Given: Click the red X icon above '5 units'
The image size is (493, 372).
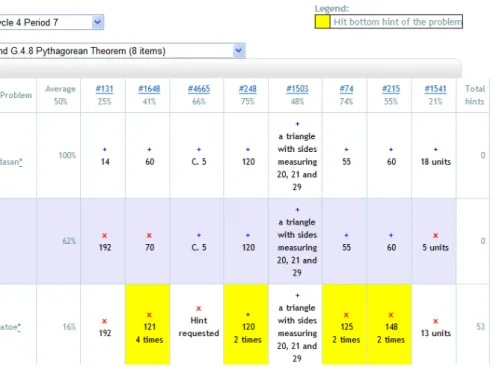Looking at the screenshot, I should coord(435,235).
